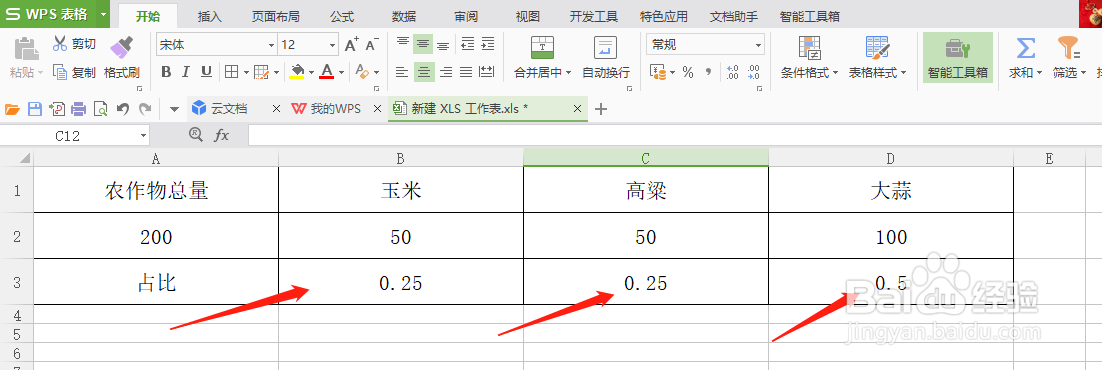Image resolution: width=1102 pixels, height=370 pixels.
Task: Open number format dropdown 常规
Action: click(758, 45)
